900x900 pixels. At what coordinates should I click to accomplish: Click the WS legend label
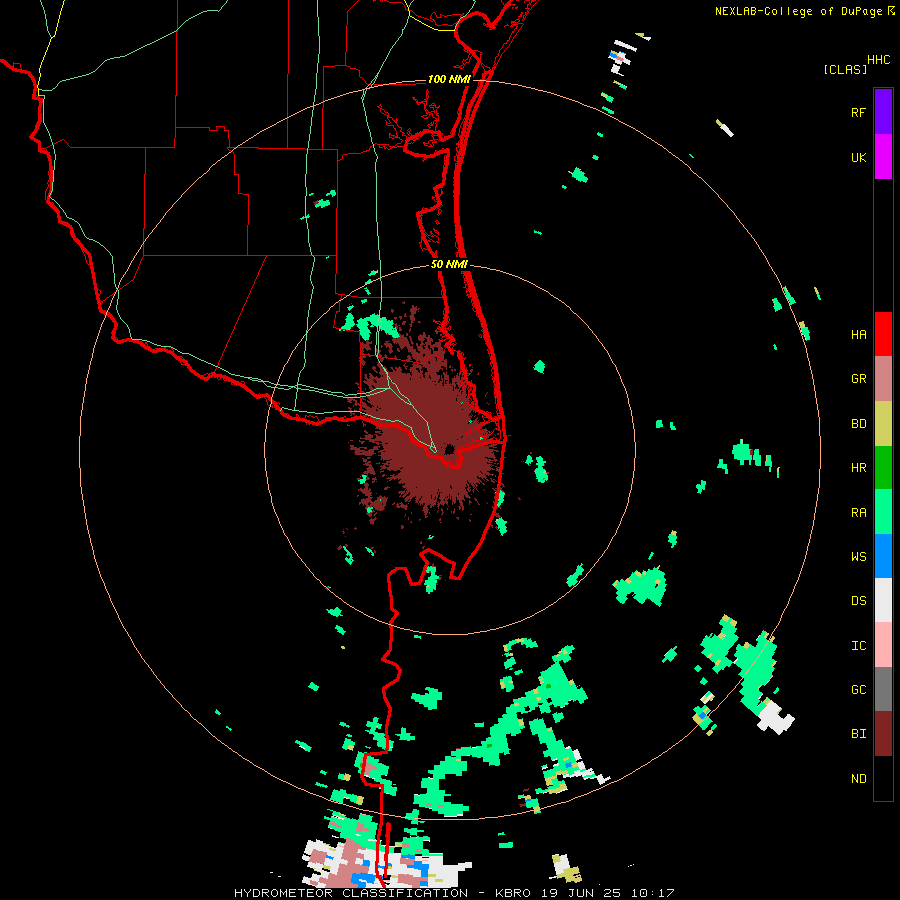point(858,557)
